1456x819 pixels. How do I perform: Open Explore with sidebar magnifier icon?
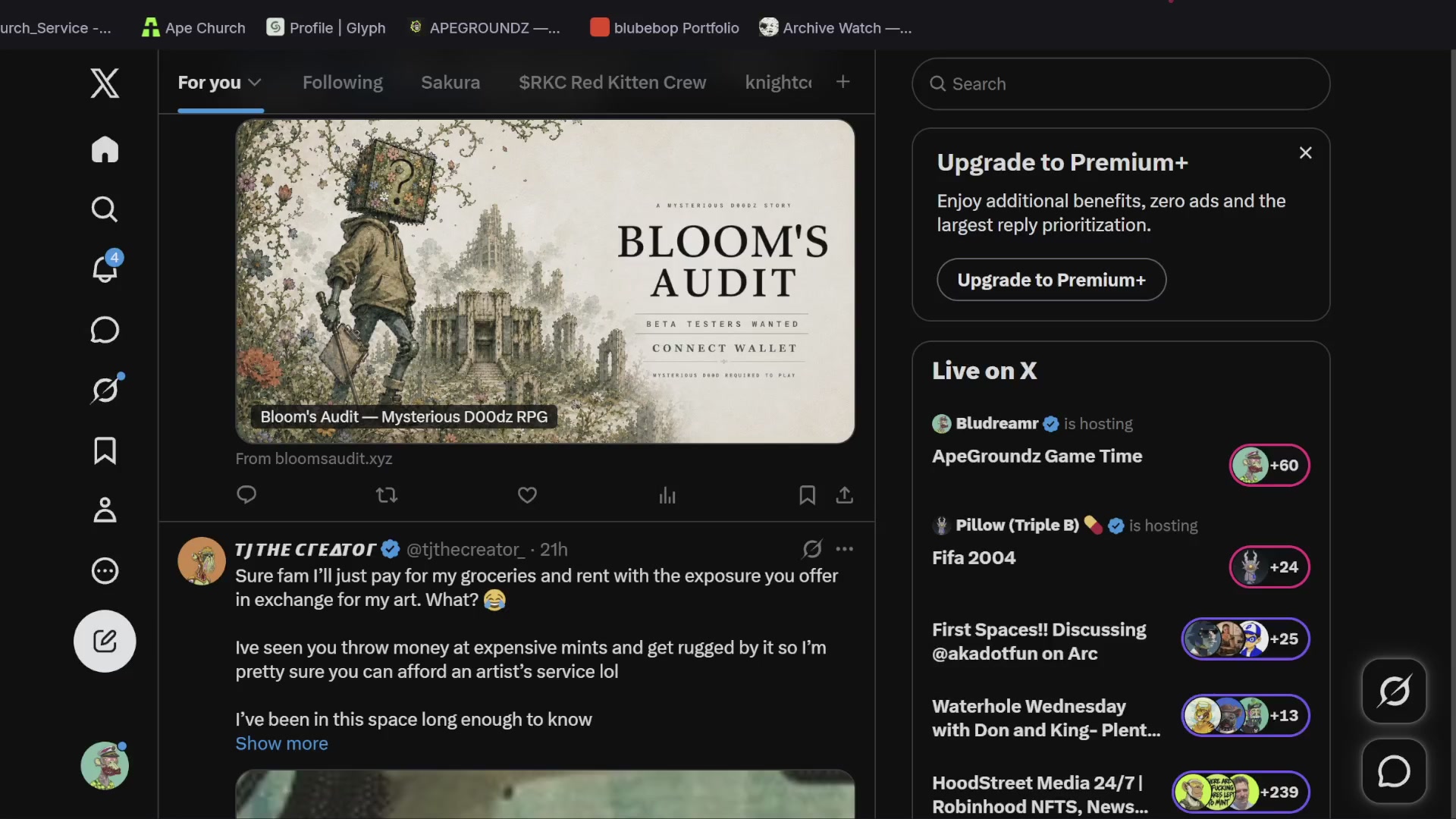(105, 209)
